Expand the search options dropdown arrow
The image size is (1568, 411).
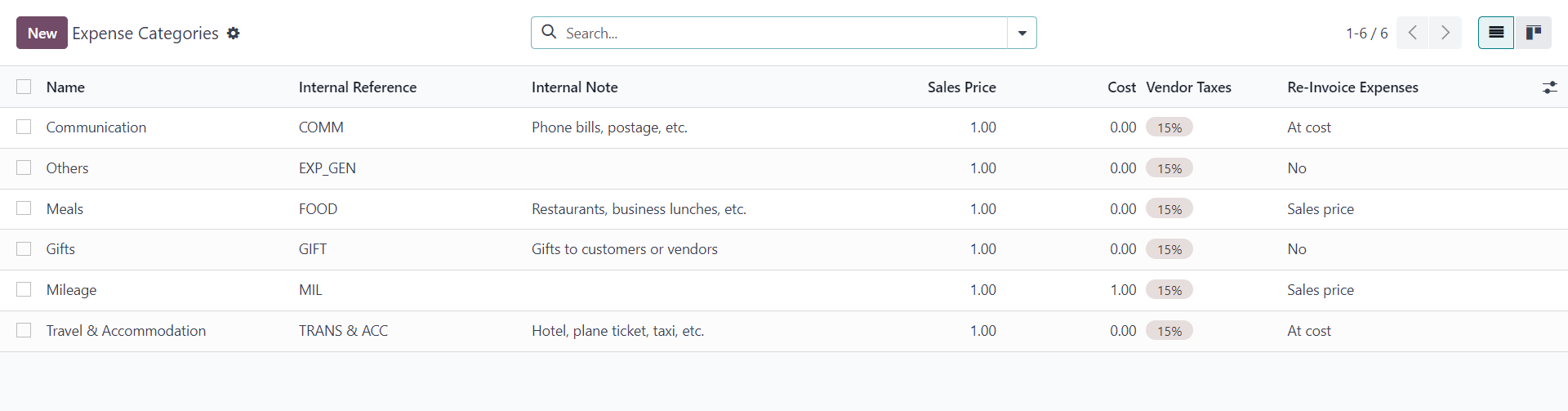(1022, 33)
